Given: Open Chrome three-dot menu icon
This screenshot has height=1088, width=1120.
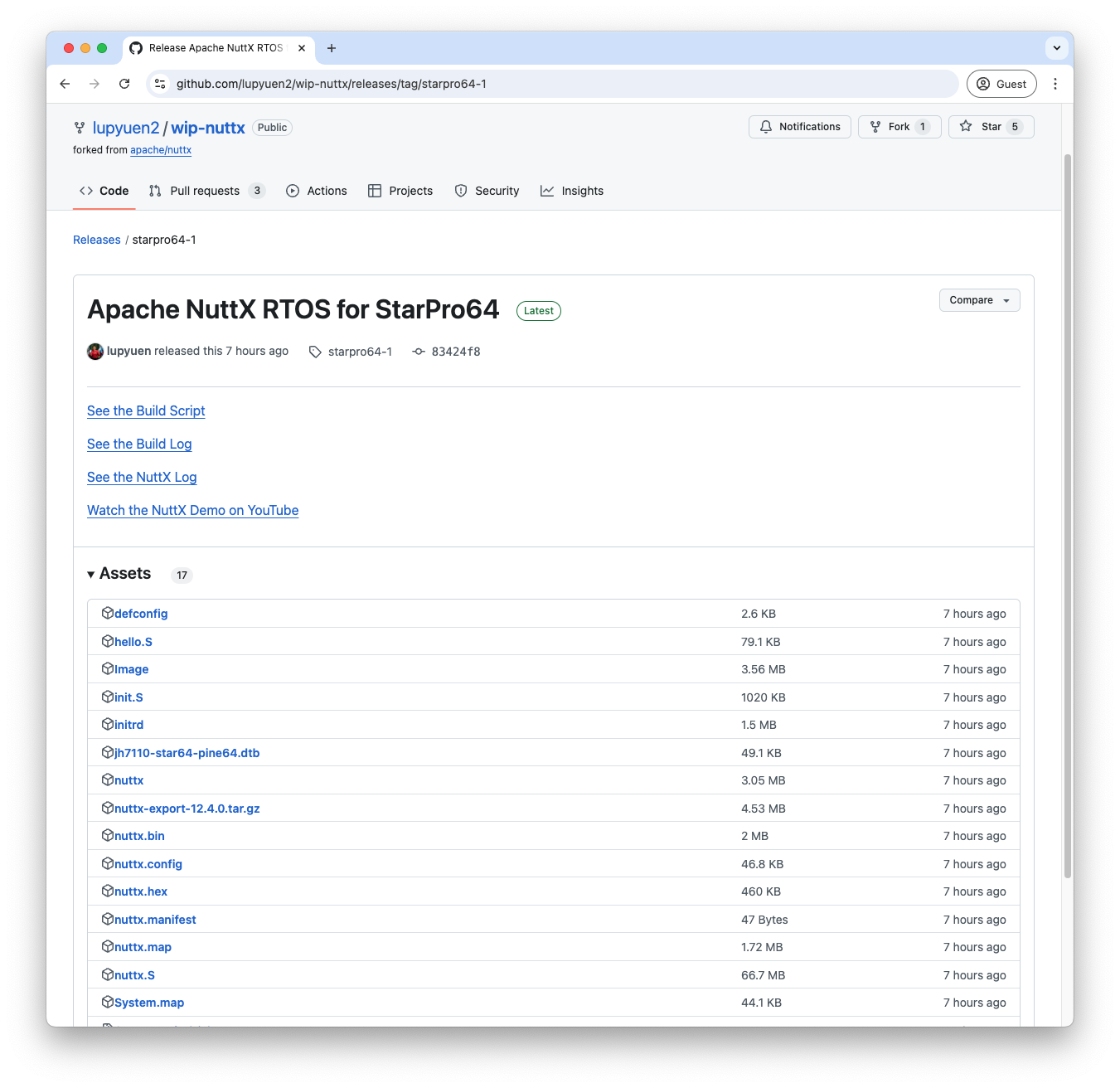Looking at the screenshot, I should [x=1055, y=84].
